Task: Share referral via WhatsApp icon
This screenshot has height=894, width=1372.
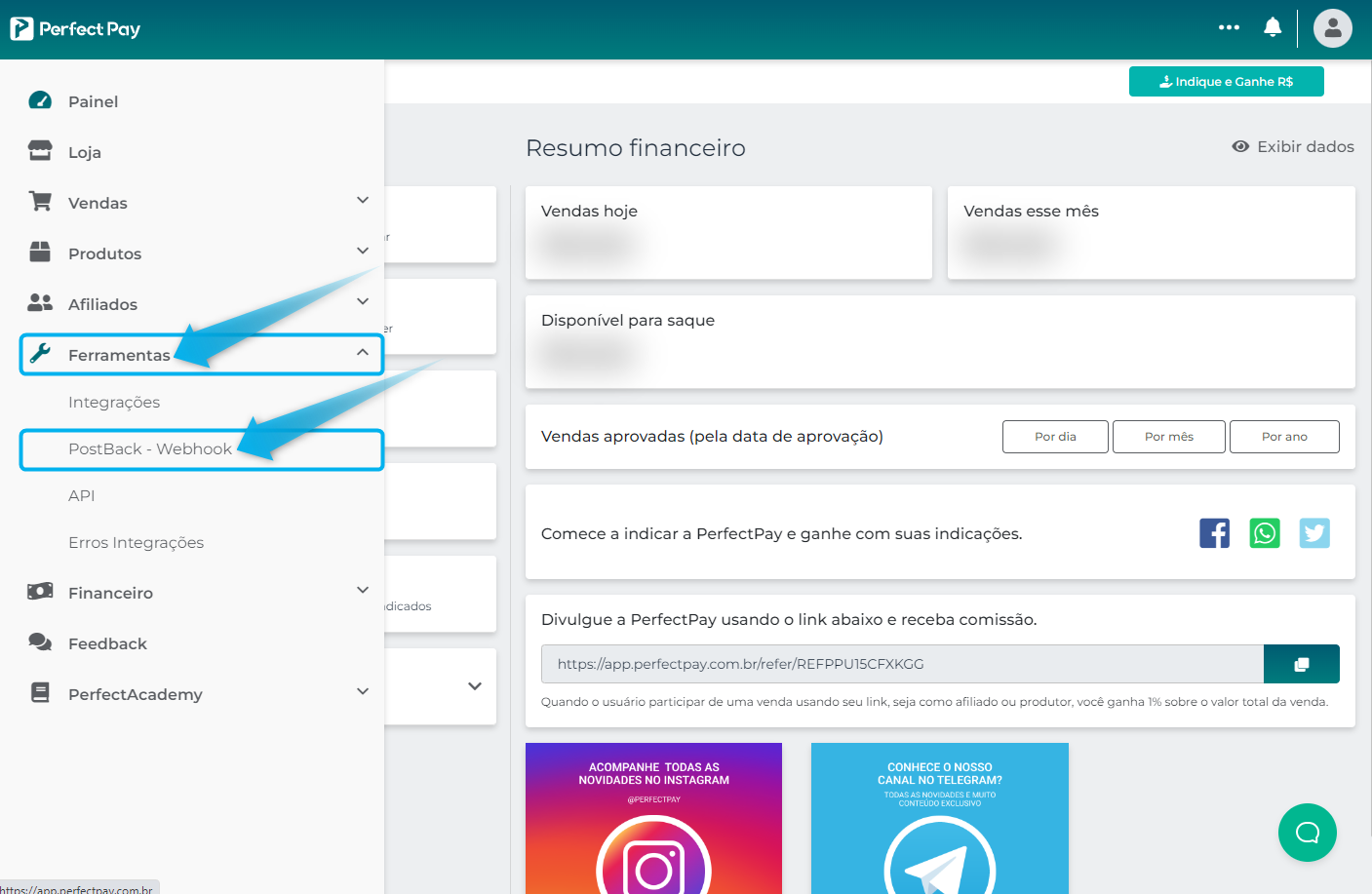Action: [x=1265, y=533]
